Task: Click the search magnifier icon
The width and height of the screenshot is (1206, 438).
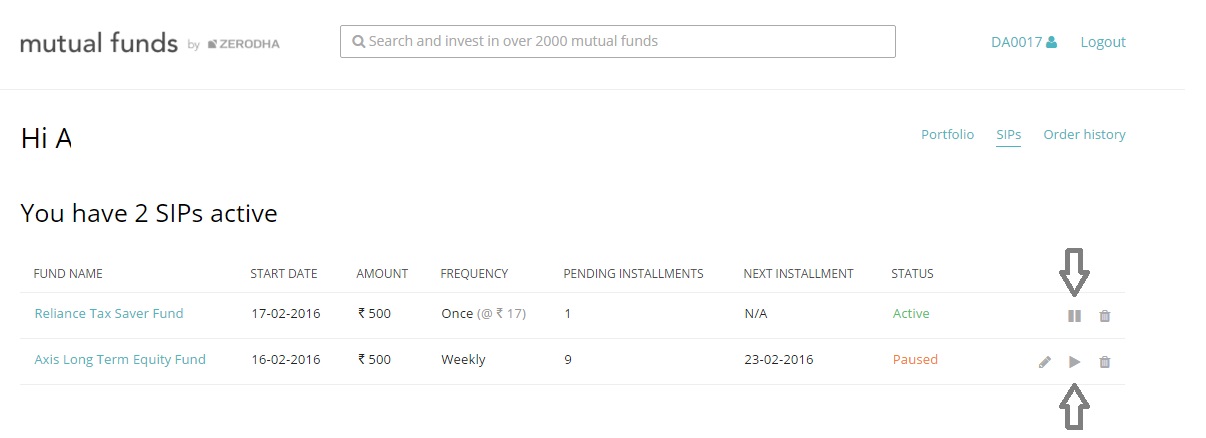Action: (358, 42)
